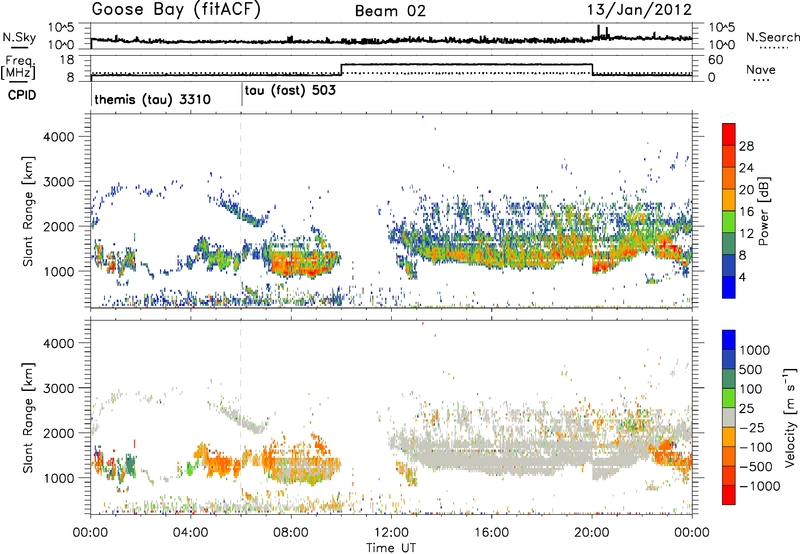
Task: Pick the blue top segment of Velocity color bar
Action: (729, 340)
